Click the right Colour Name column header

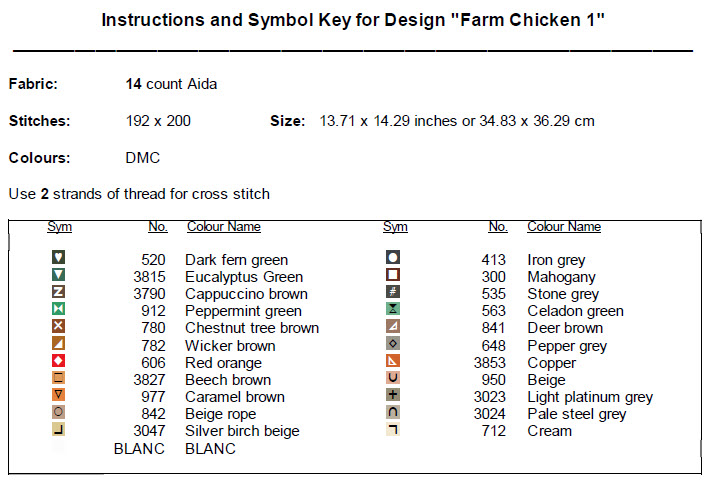564,227
